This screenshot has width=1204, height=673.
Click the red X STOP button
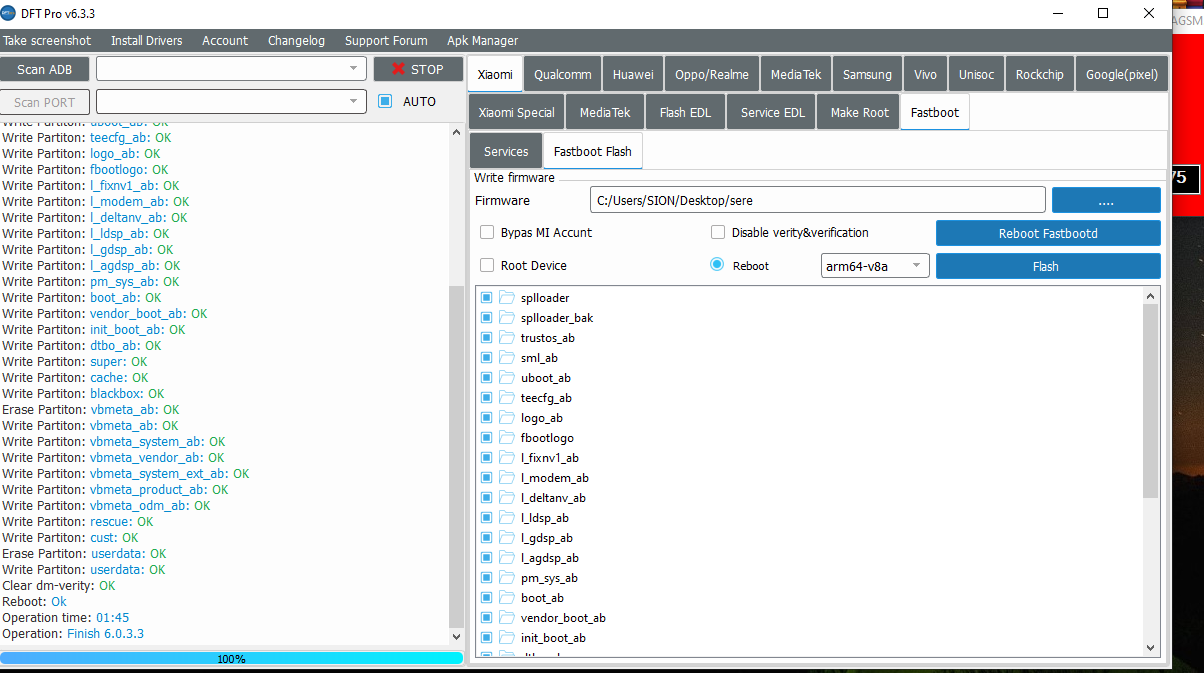(x=418, y=69)
